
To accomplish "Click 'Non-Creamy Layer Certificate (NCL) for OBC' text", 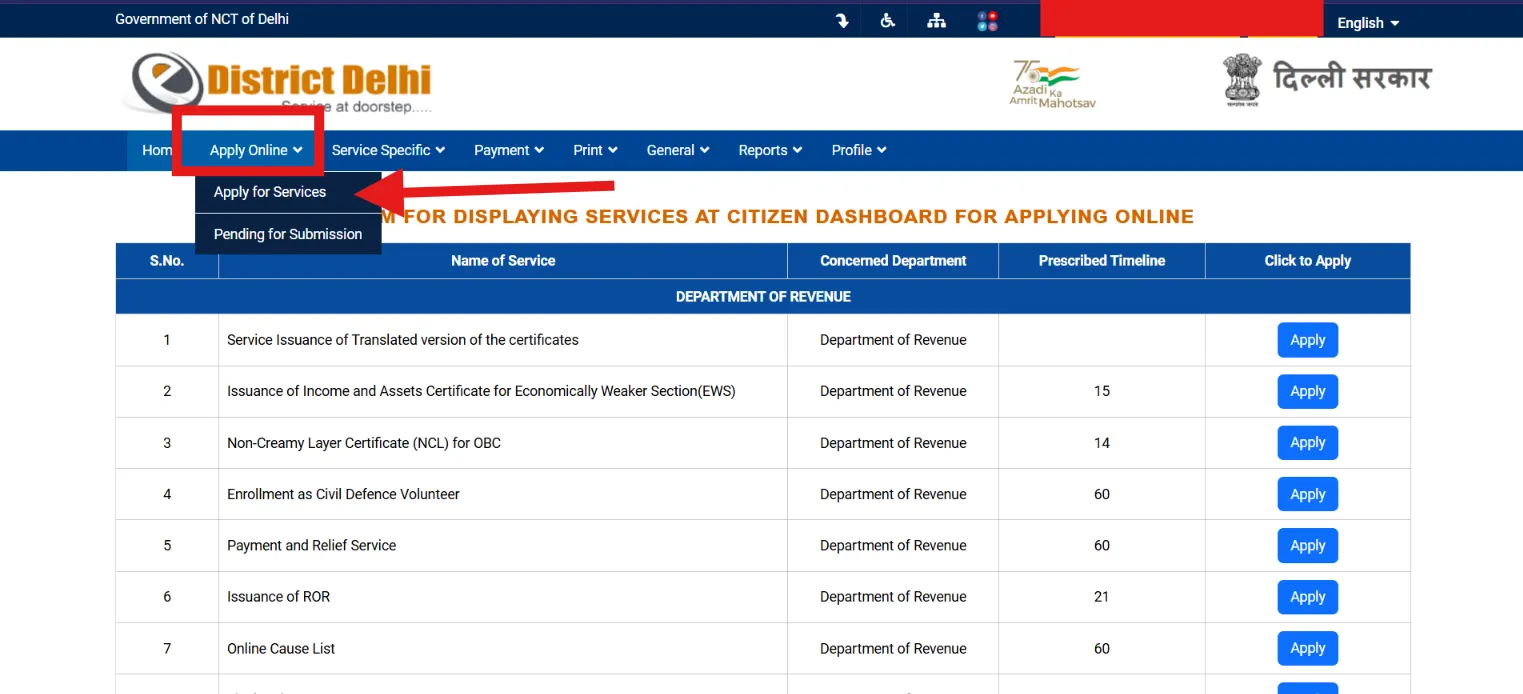I will click(364, 443).
